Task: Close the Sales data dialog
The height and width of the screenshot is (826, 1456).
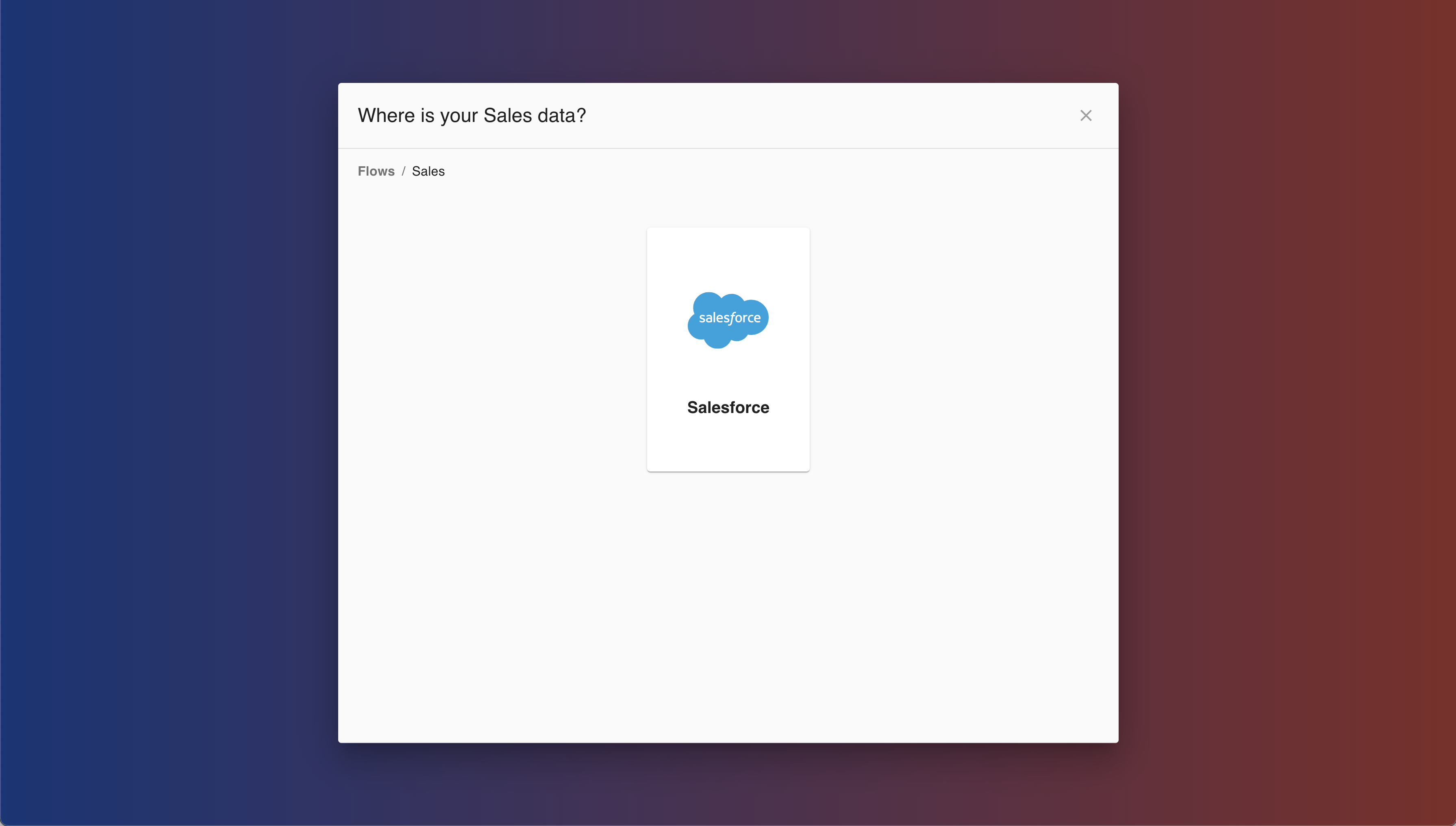Action: (1086, 116)
